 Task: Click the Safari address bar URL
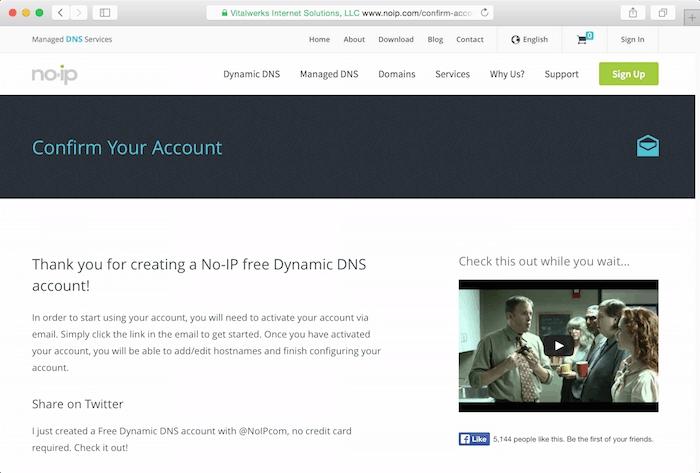pyautogui.click(x=350, y=13)
